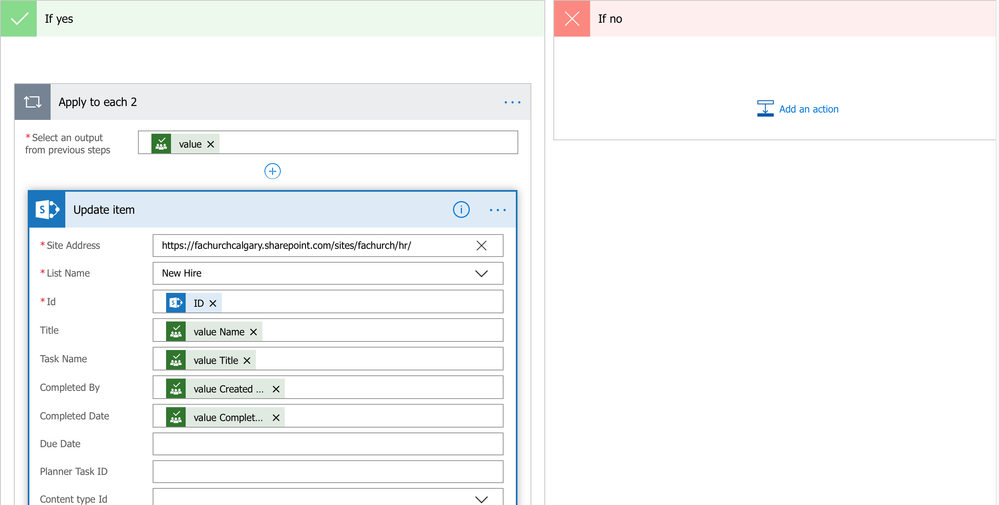This screenshot has width=999, height=505.
Task: Click the SharePoint icon on Update item
Action: (47, 210)
